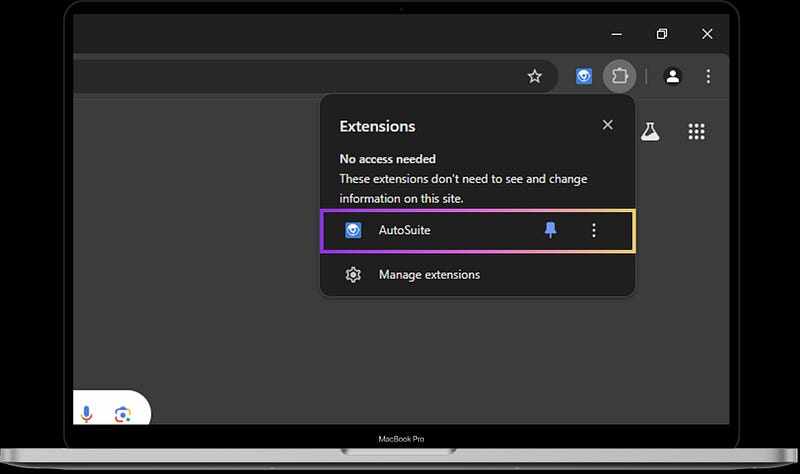Open the Search Labs flask icon
Image resolution: width=800 pixels, height=474 pixels.
point(650,131)
